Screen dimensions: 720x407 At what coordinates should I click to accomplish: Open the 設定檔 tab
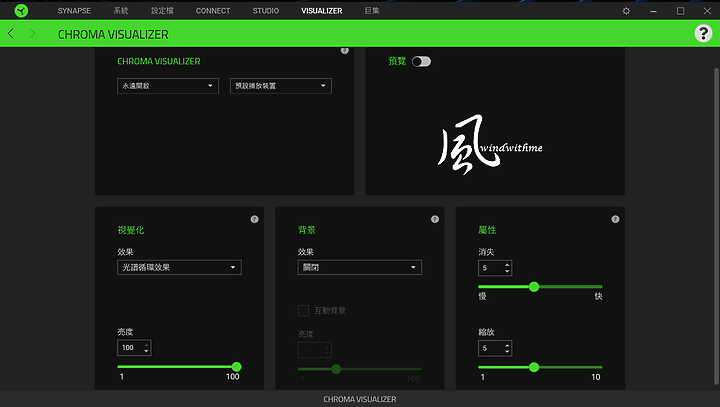(x=162, y=11)
